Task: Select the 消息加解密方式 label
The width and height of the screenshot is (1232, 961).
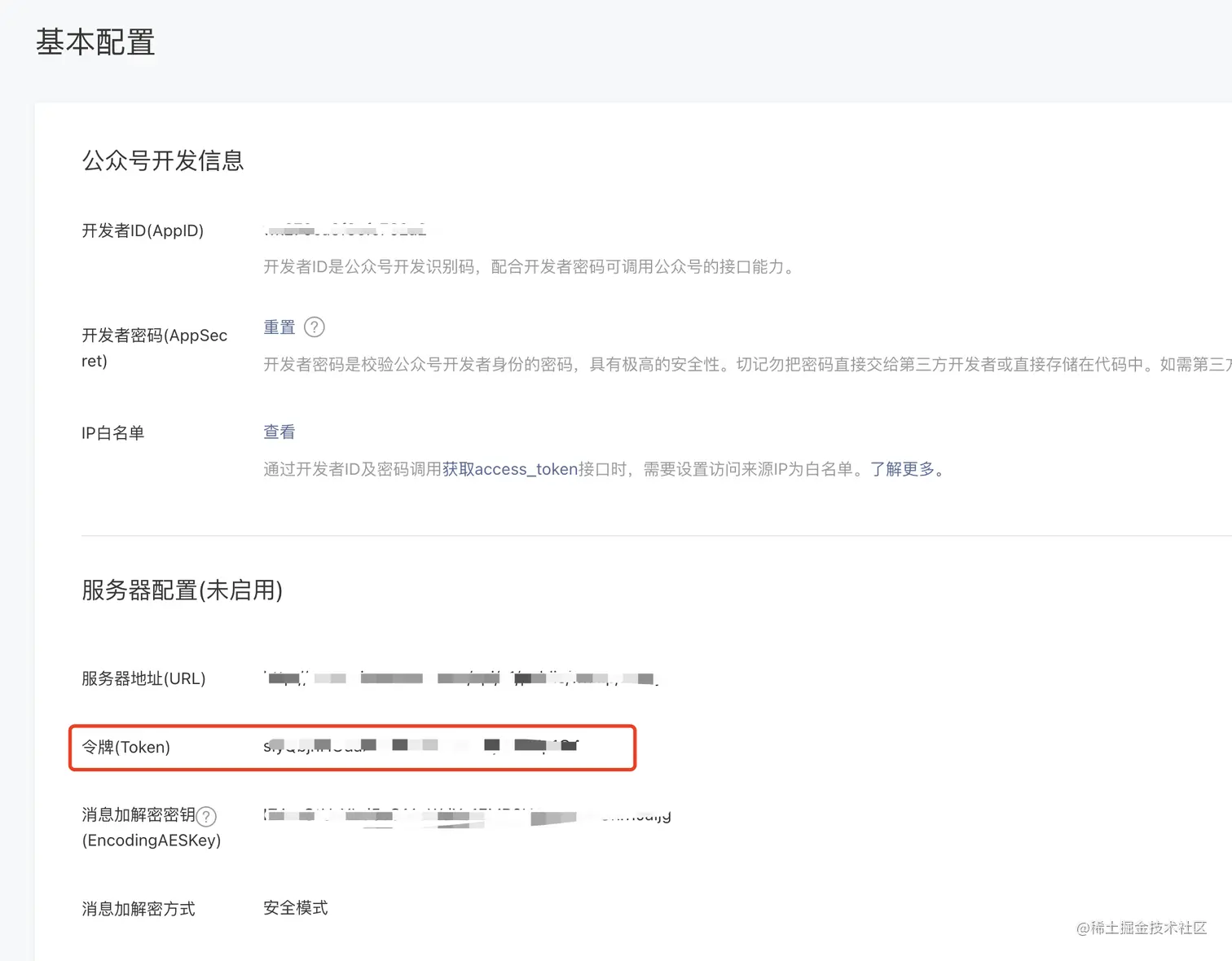Action: 139,909
